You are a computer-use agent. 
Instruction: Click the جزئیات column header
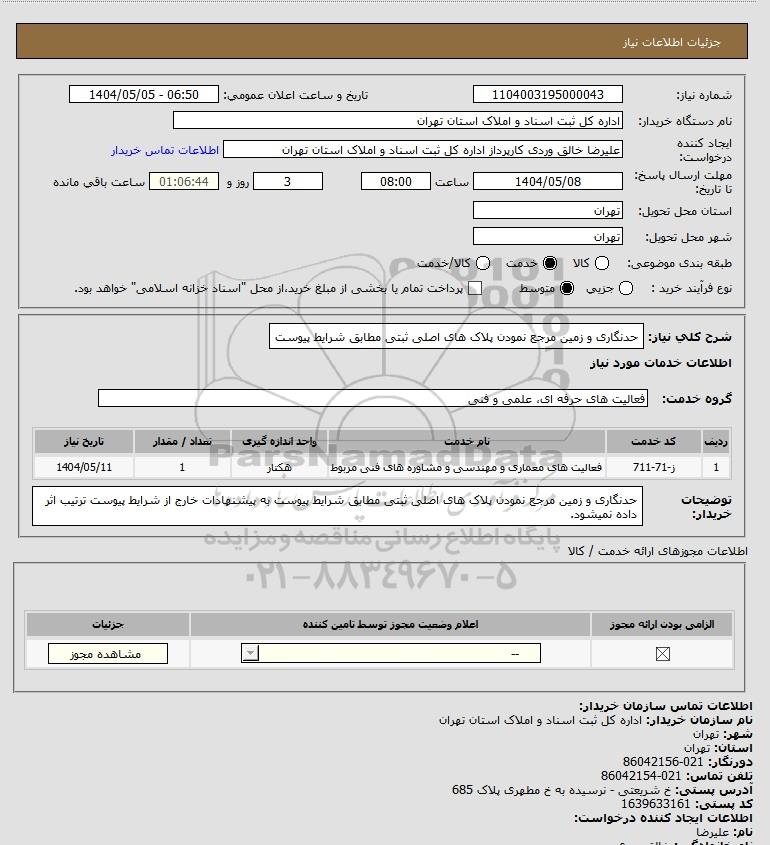[108, 624]
